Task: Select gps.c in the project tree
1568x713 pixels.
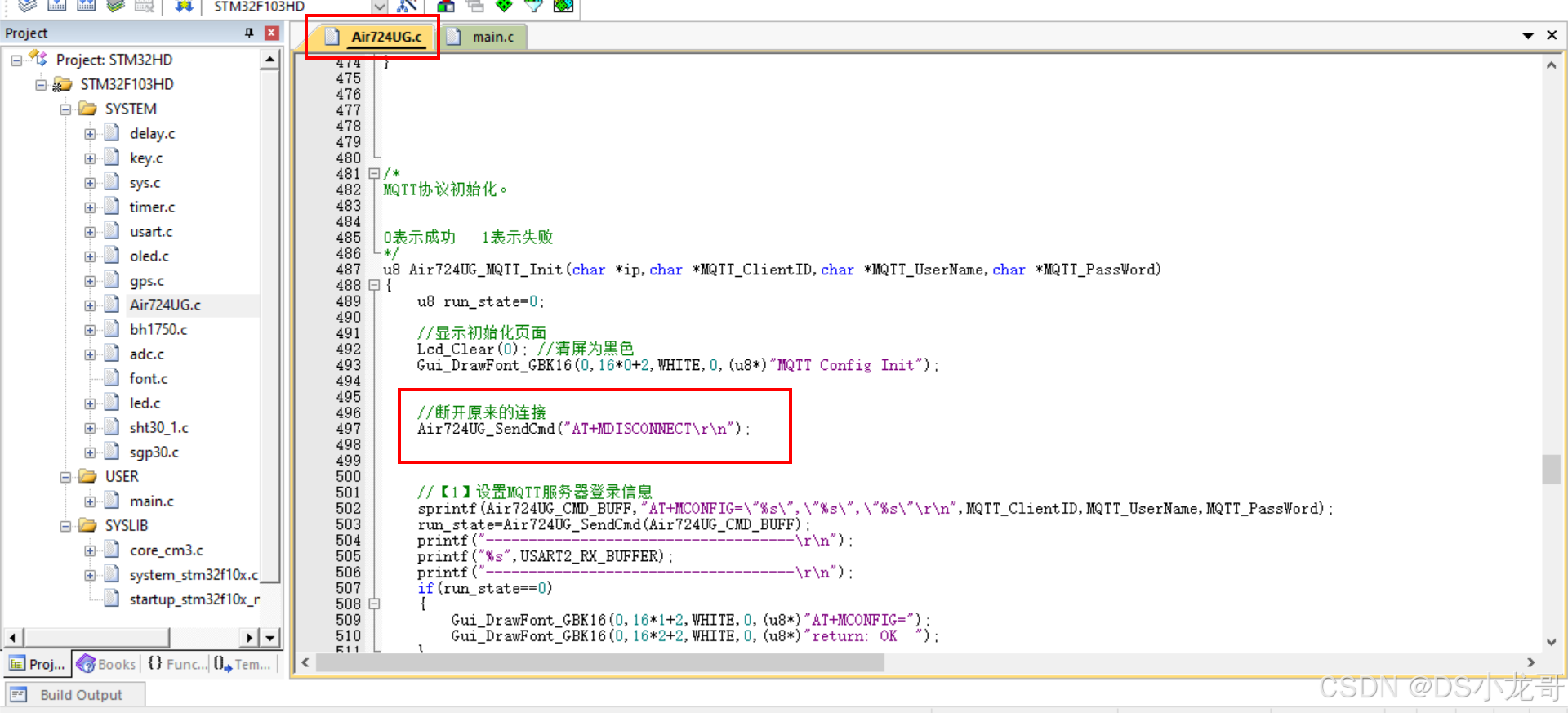Action: pos(147,281)
